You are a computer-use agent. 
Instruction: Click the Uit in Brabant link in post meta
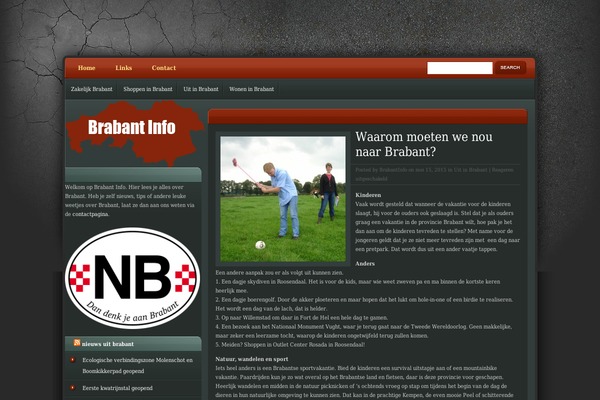pos(470,170)
